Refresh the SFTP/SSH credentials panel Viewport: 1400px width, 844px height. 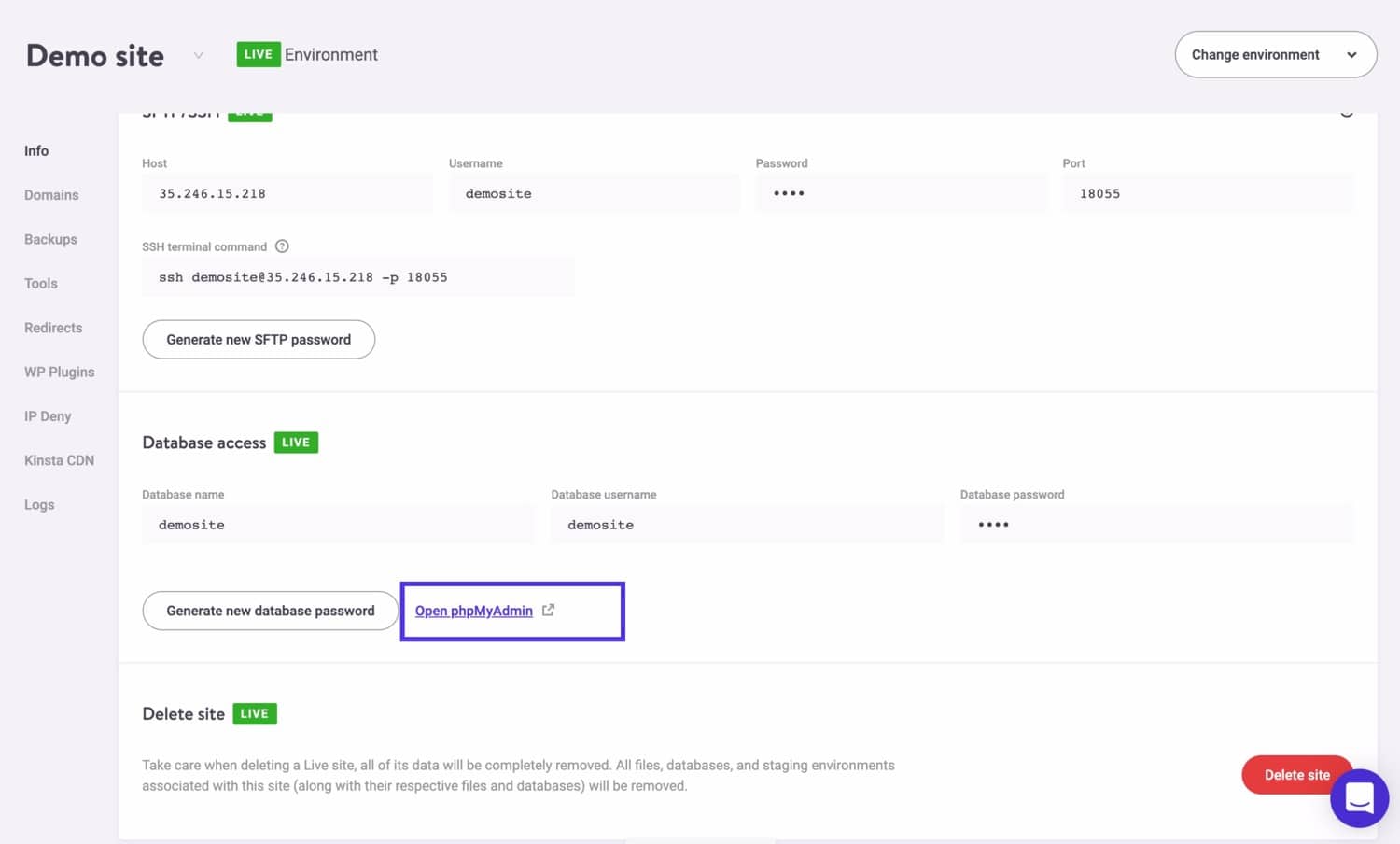(1347, 111)
